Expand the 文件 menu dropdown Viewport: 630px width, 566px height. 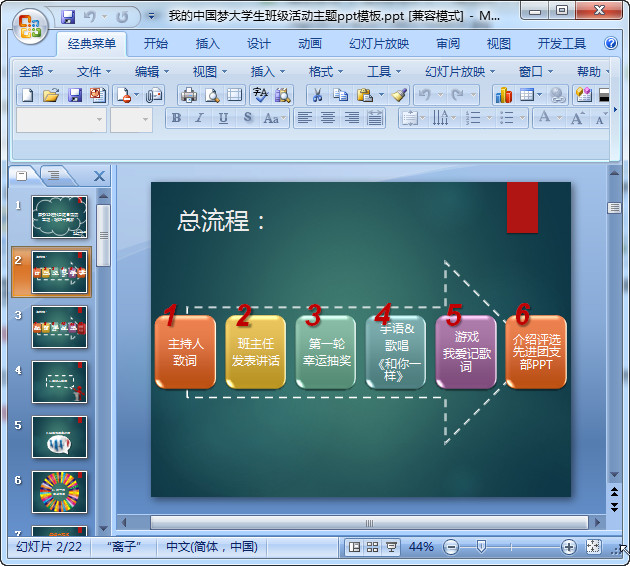pos(94,72)
